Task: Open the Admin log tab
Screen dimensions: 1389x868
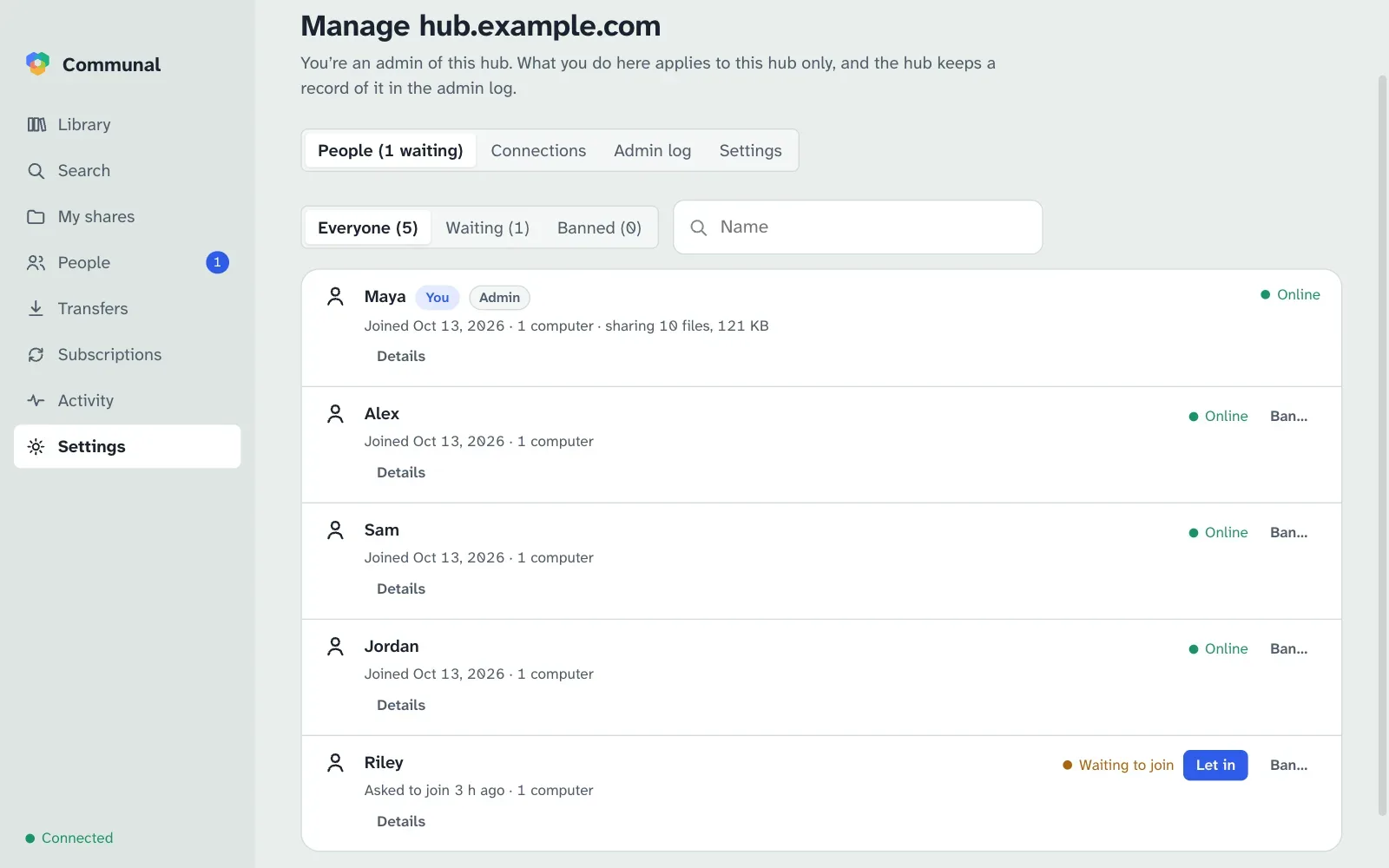Action: click(x=652, y=151)
